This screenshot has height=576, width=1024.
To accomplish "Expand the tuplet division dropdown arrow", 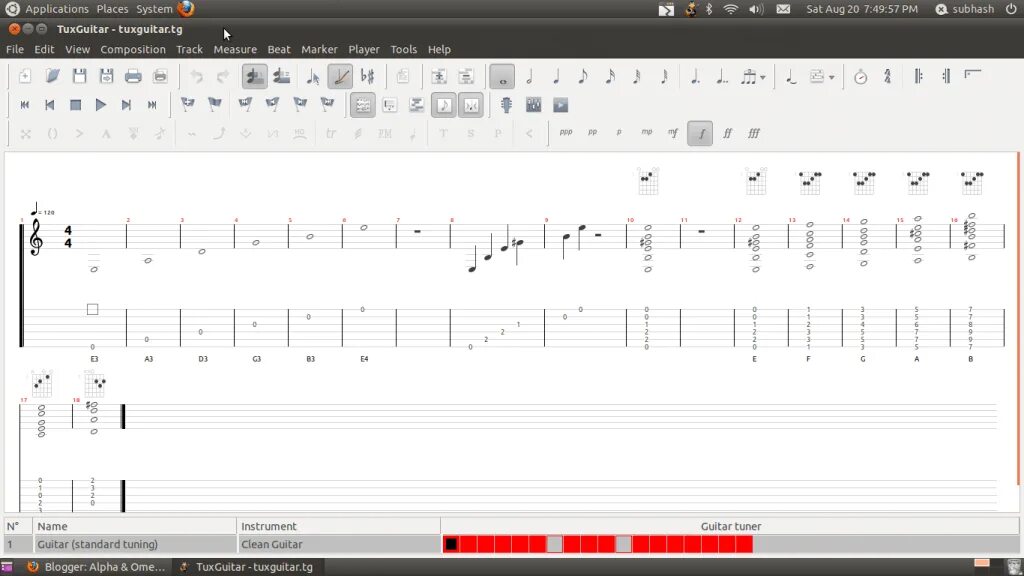I will [x=762, y=77].
